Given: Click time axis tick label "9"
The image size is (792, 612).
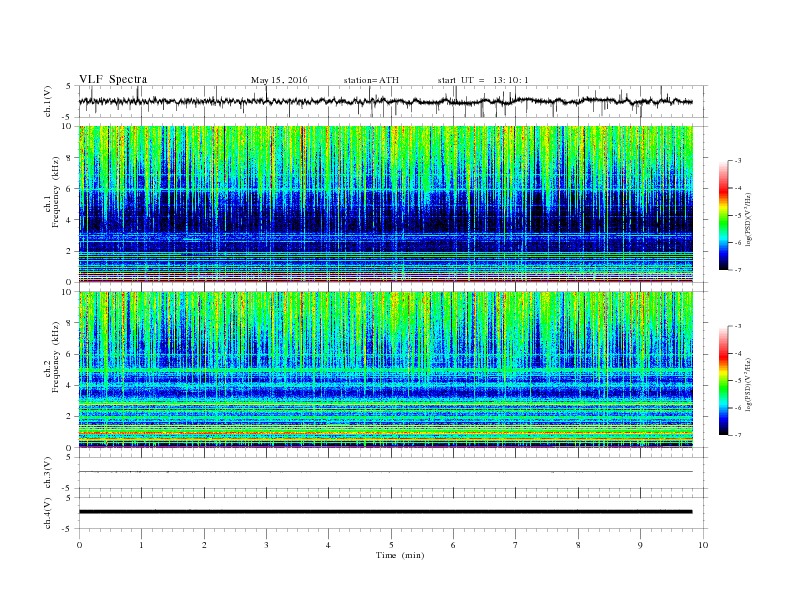Looking at the screenshot, I should [640, 545].
